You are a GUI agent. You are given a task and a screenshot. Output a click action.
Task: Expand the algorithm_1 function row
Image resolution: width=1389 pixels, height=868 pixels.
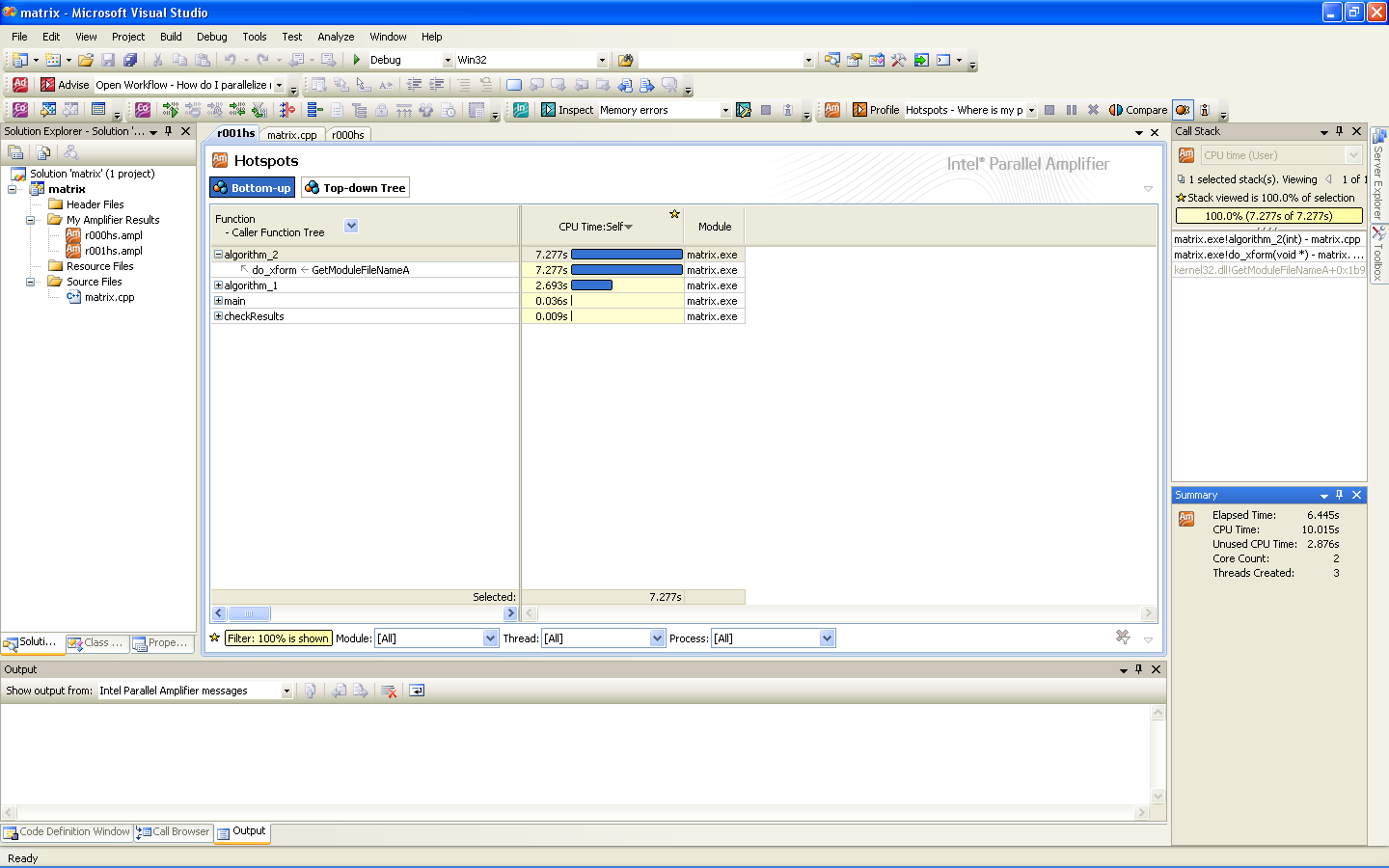pos(218,285)
